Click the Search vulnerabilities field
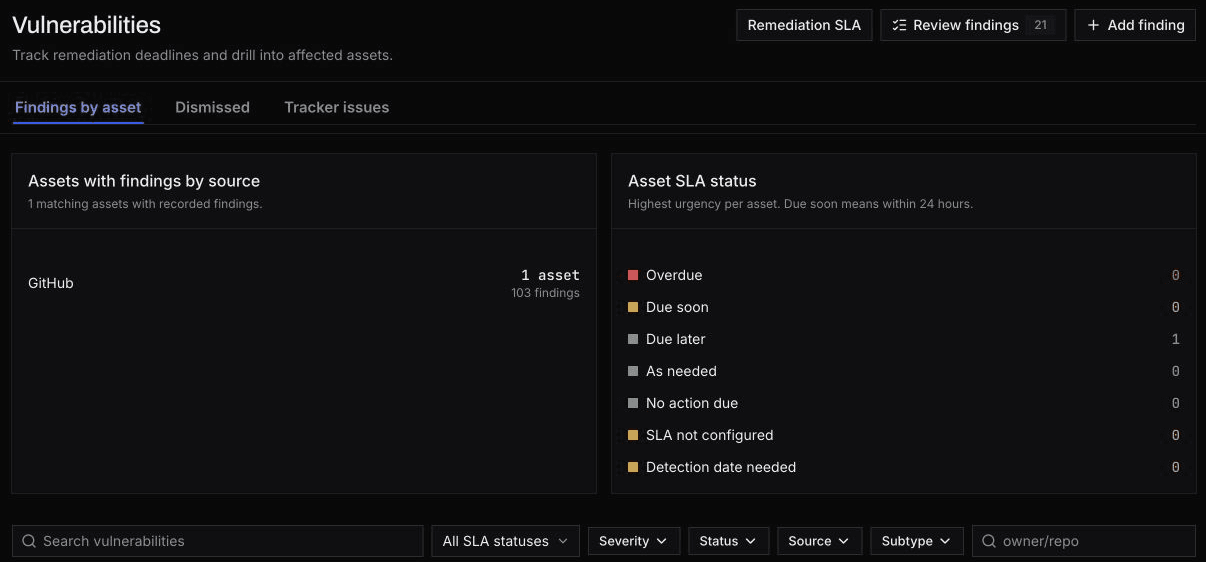This screenshot has width=1206, height=562. point(218,541)
